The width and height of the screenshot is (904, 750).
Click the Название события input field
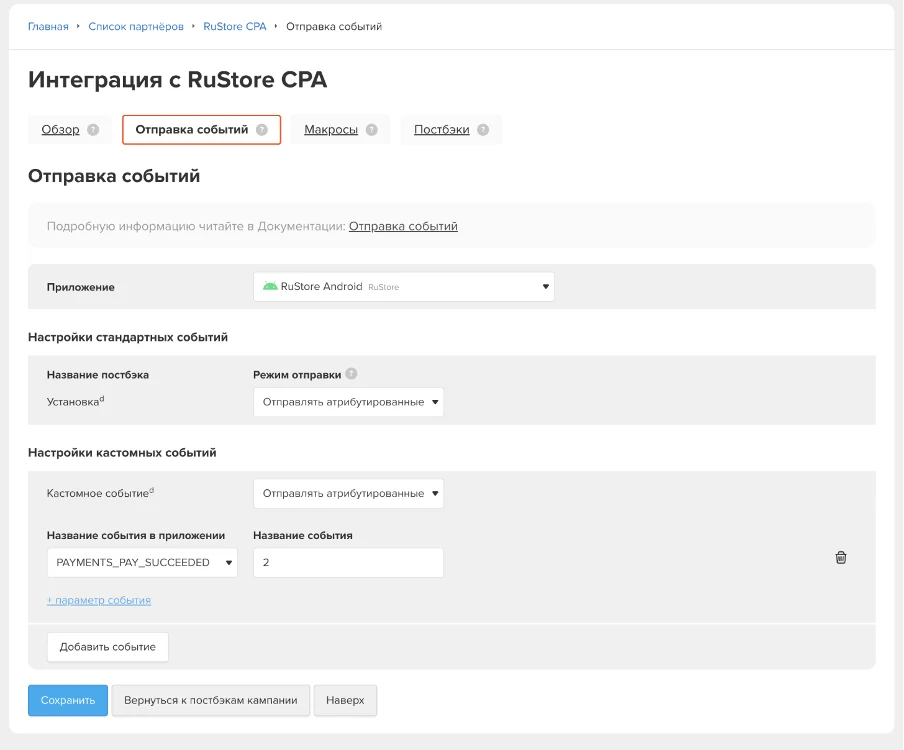pos(348,562)
